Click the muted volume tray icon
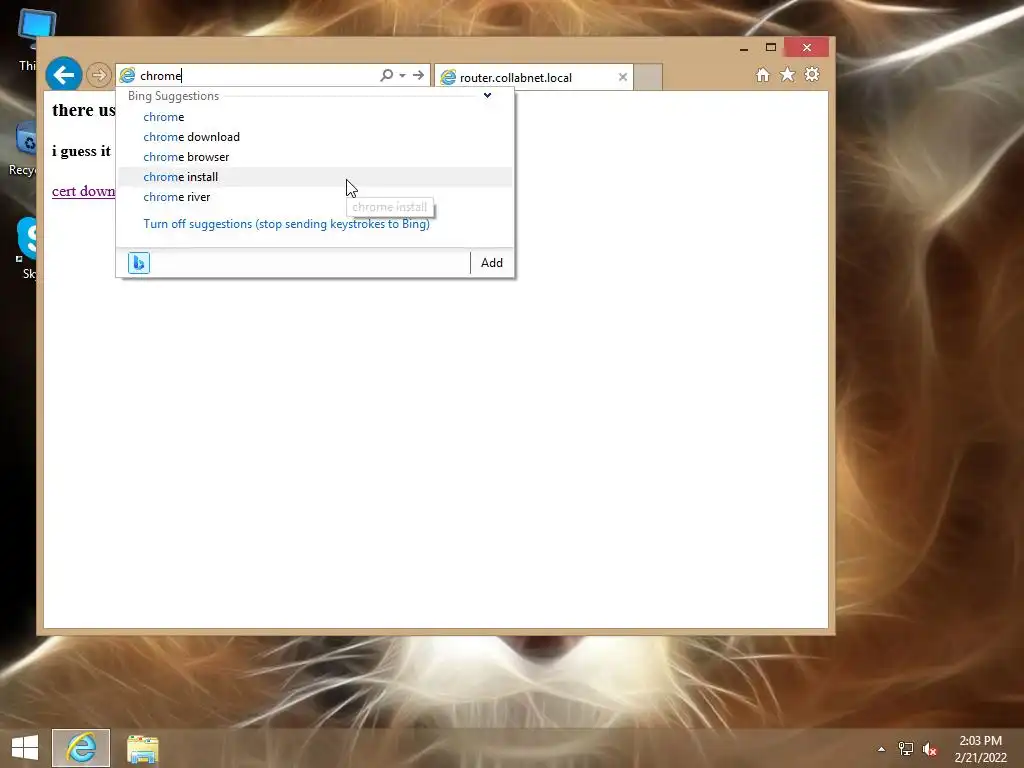The image size is (1024, 768). [x=929, y=749]
